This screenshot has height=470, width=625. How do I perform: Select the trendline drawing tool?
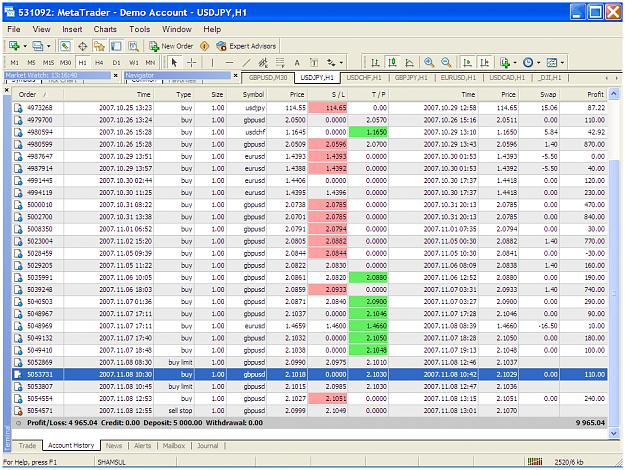click(246, 63)
